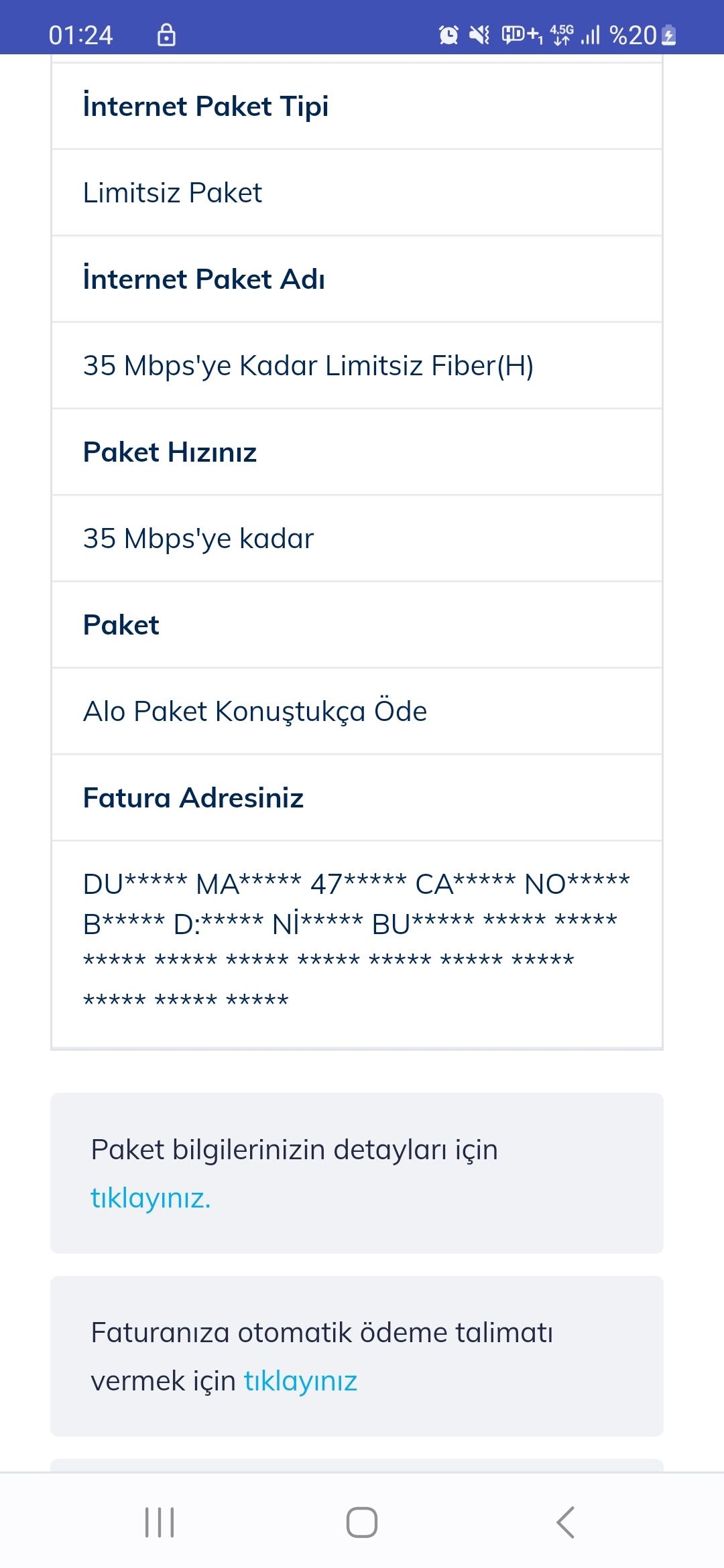724x1568 pixels.
Task: Tap the lock icon in status bar
Action: (x=166, y=35)
